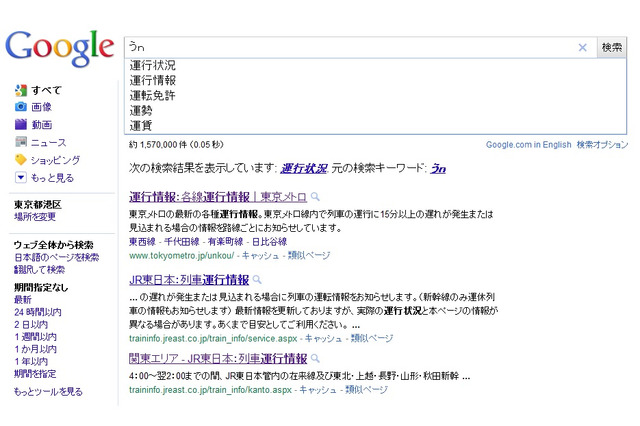
Task: Open 検索オプション link
Action: 602,144
